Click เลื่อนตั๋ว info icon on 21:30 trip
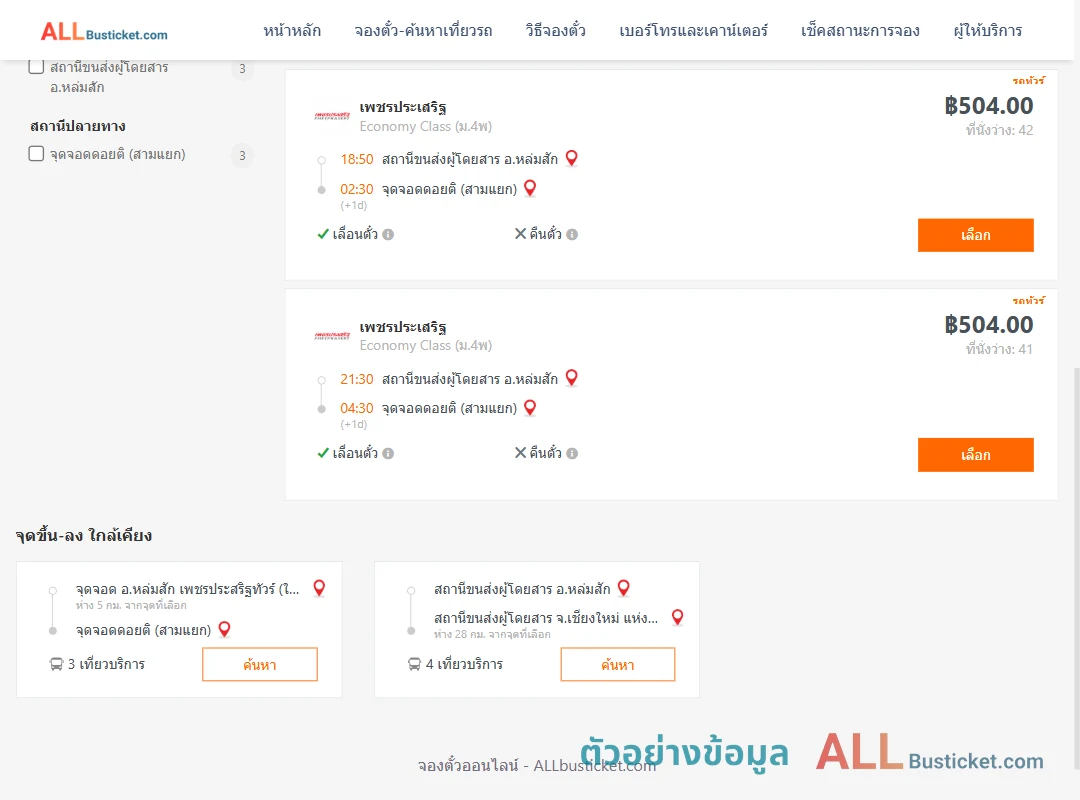The image size is (1080, 800). tap(388, 453)
